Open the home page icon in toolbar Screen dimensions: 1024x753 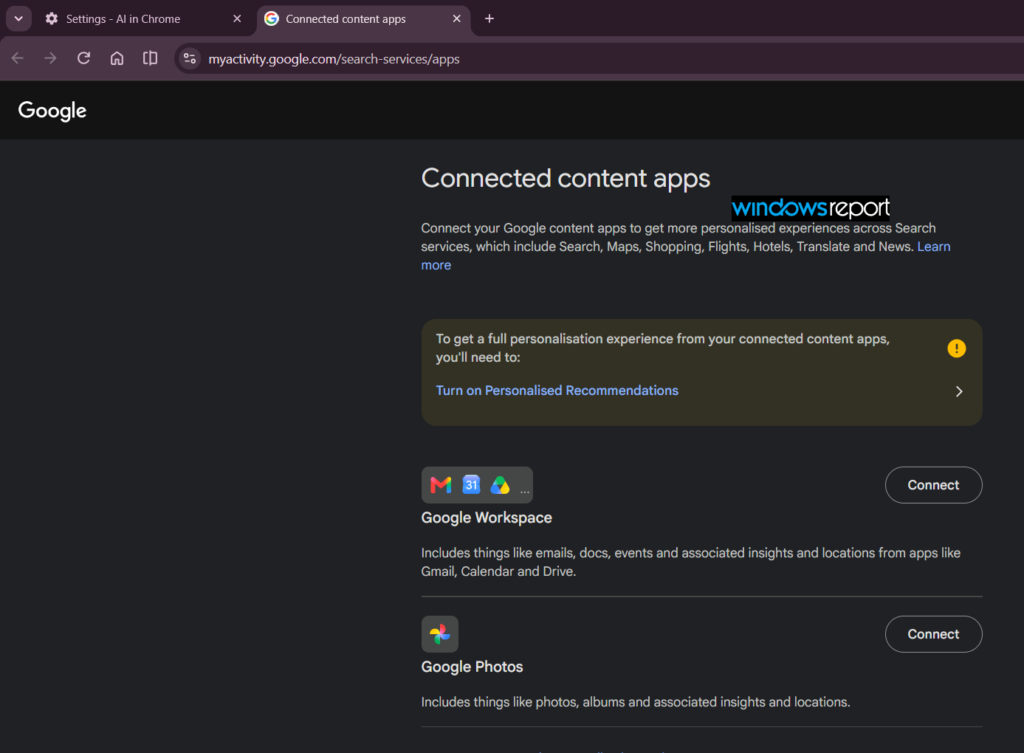117,59
